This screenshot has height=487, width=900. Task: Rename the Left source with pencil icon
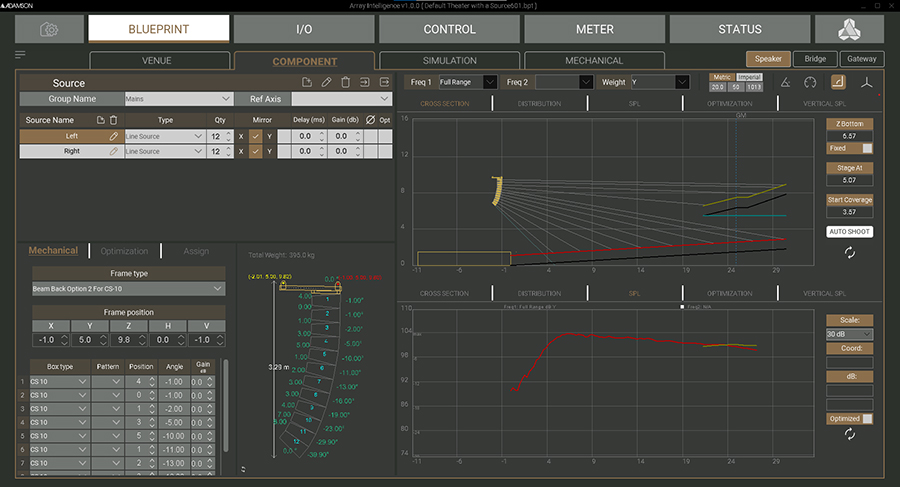pos(114,136)
